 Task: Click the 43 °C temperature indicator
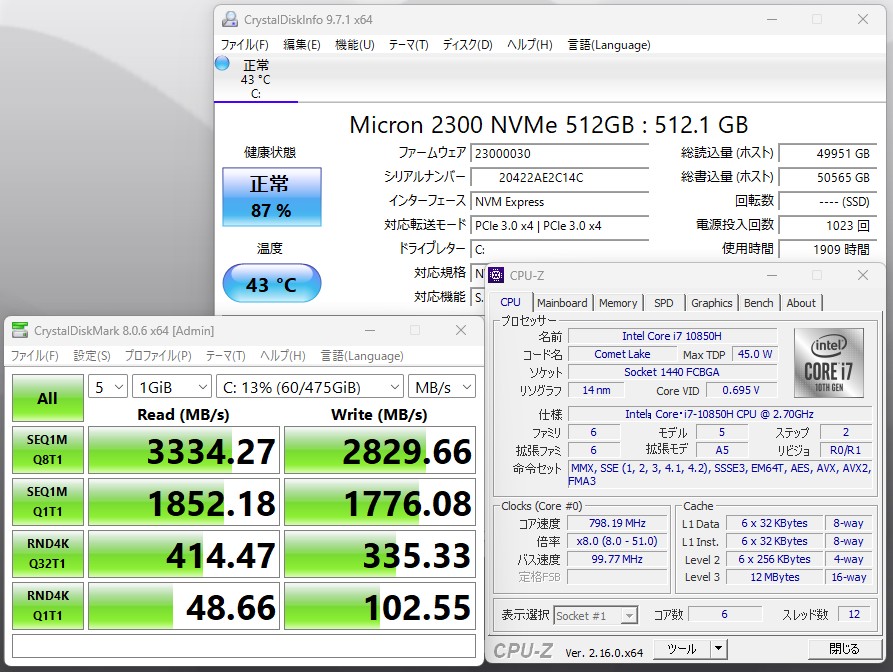click(271, 283)
